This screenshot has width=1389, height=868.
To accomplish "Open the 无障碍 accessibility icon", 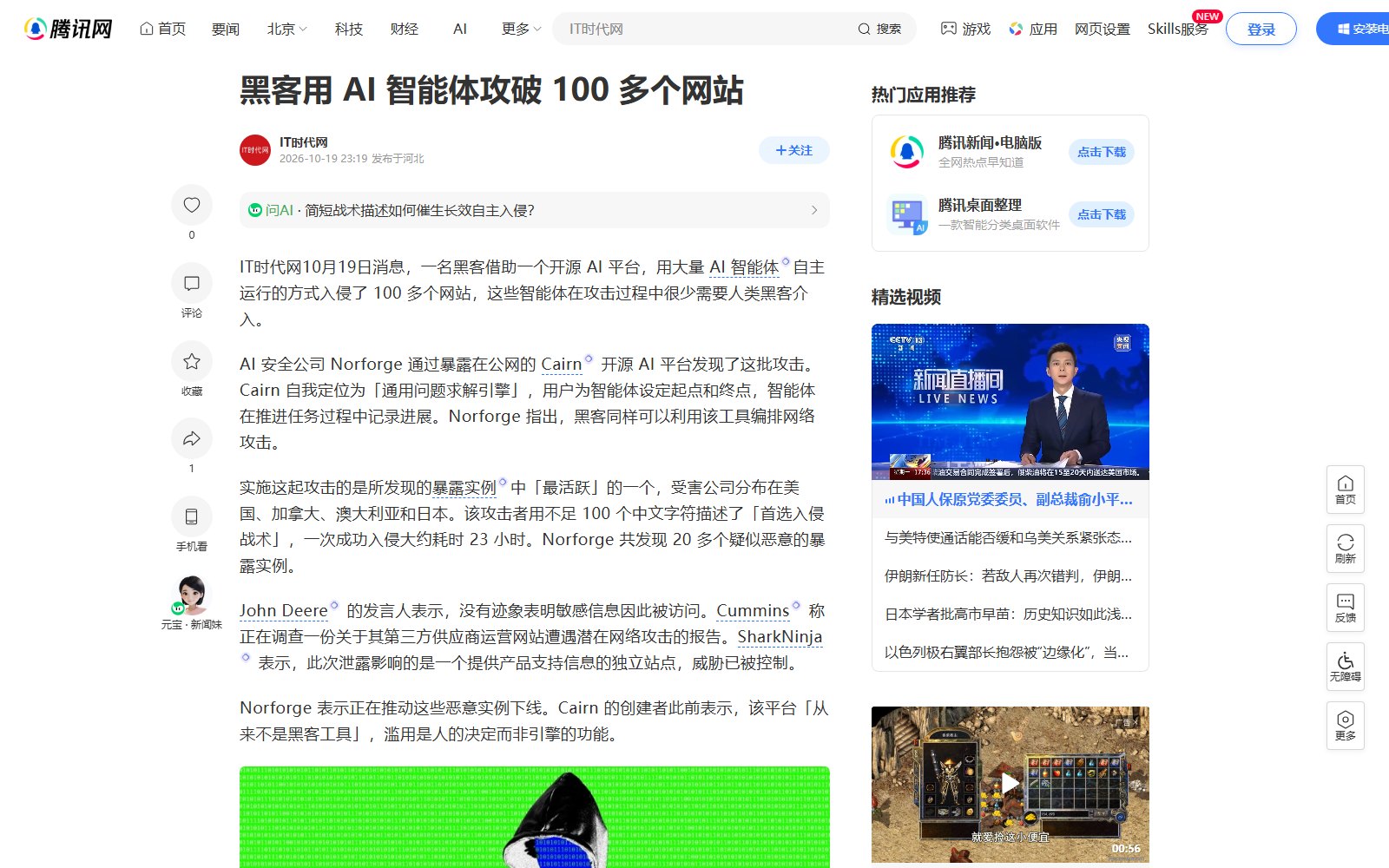I will click(1346, 667).
